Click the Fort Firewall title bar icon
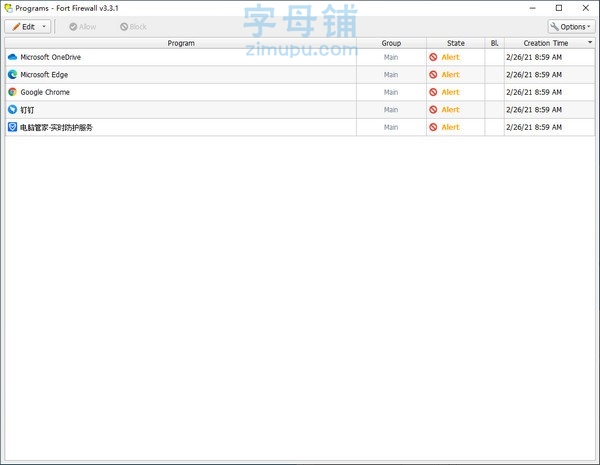Viewport: 600px width, 465px height. (8, 8)
